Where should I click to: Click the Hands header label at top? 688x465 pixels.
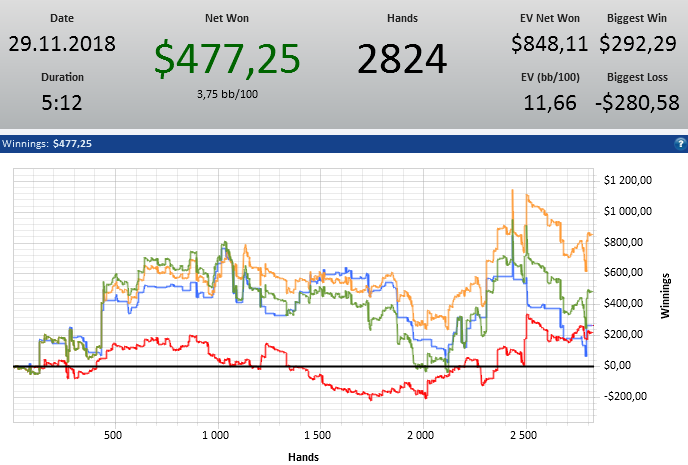(402, 18)
